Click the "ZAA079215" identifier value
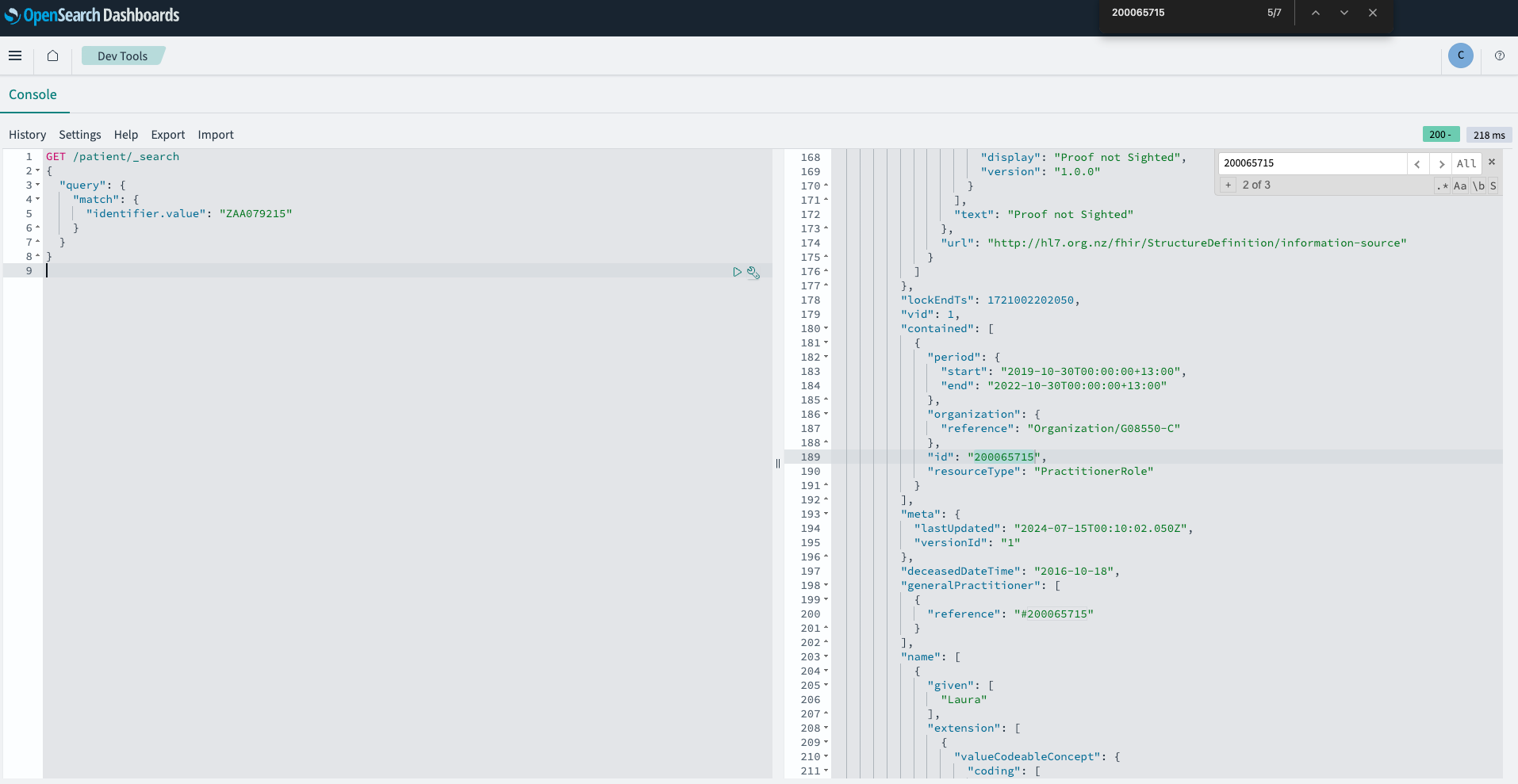This screenshot has width=1518, height=784. [x=255, y=214]
